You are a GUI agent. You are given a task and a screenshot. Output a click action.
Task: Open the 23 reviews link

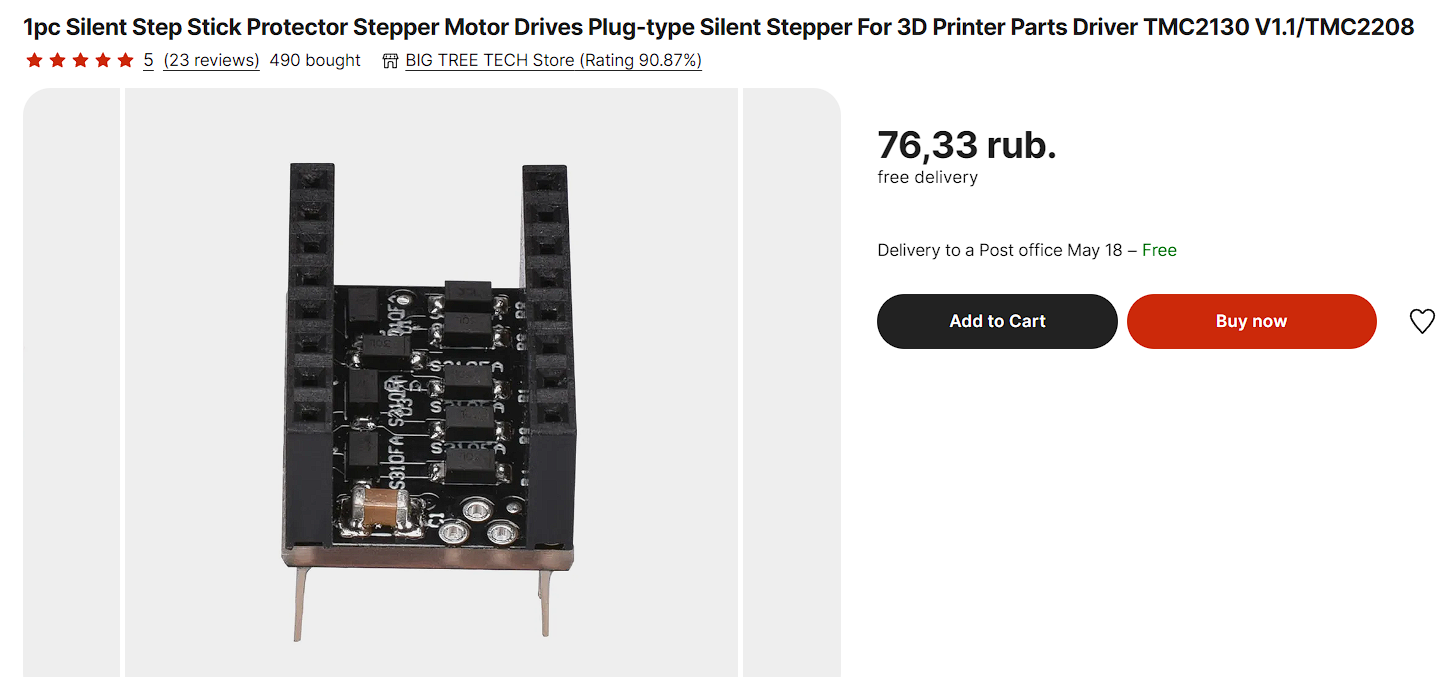pos(211,61)
